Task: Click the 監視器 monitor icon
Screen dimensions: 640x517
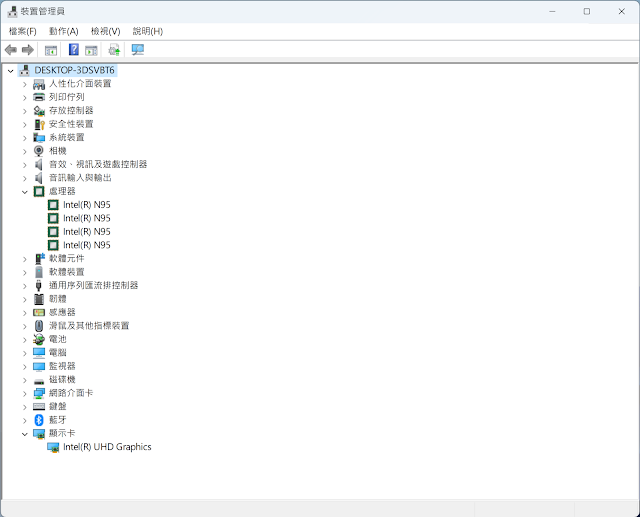Action: [39, 366]
